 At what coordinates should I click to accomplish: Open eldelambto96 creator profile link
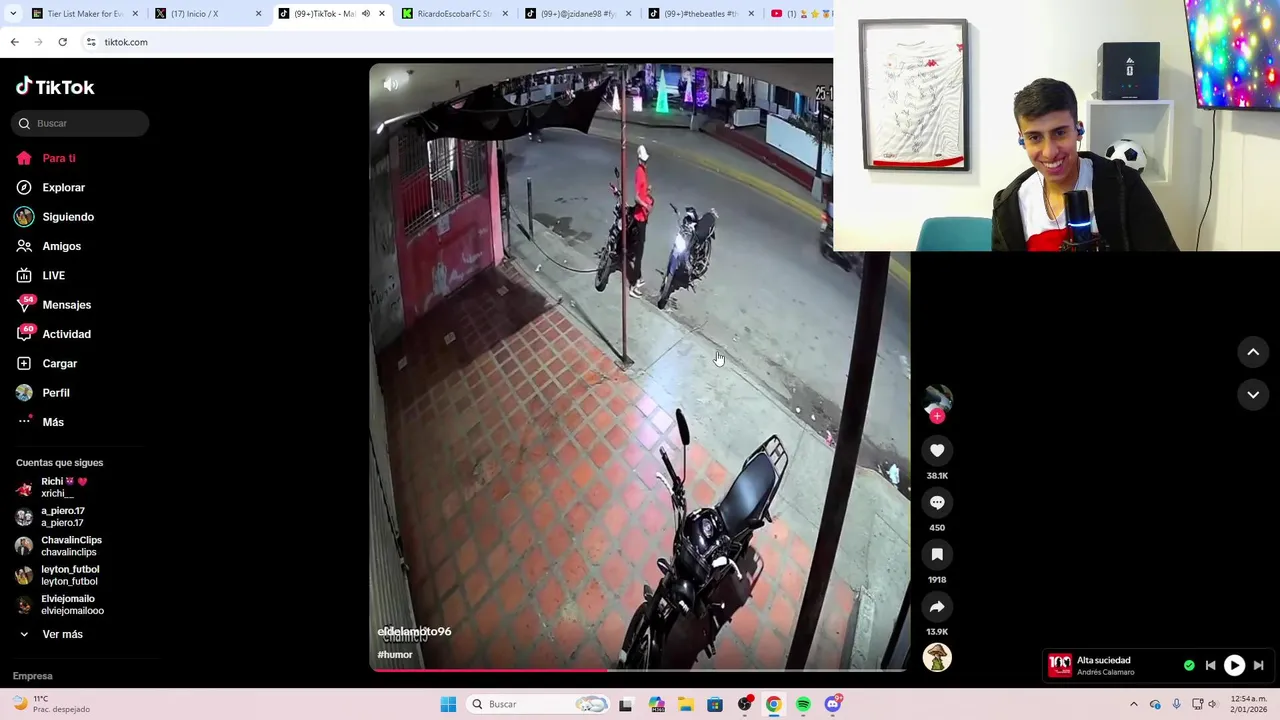click(414, 632)
